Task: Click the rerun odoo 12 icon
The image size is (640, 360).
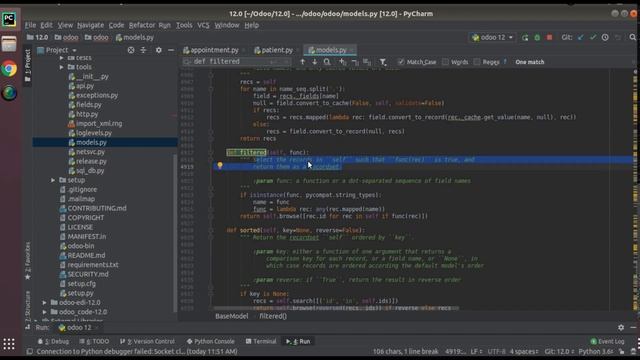Action: (525, 38)
